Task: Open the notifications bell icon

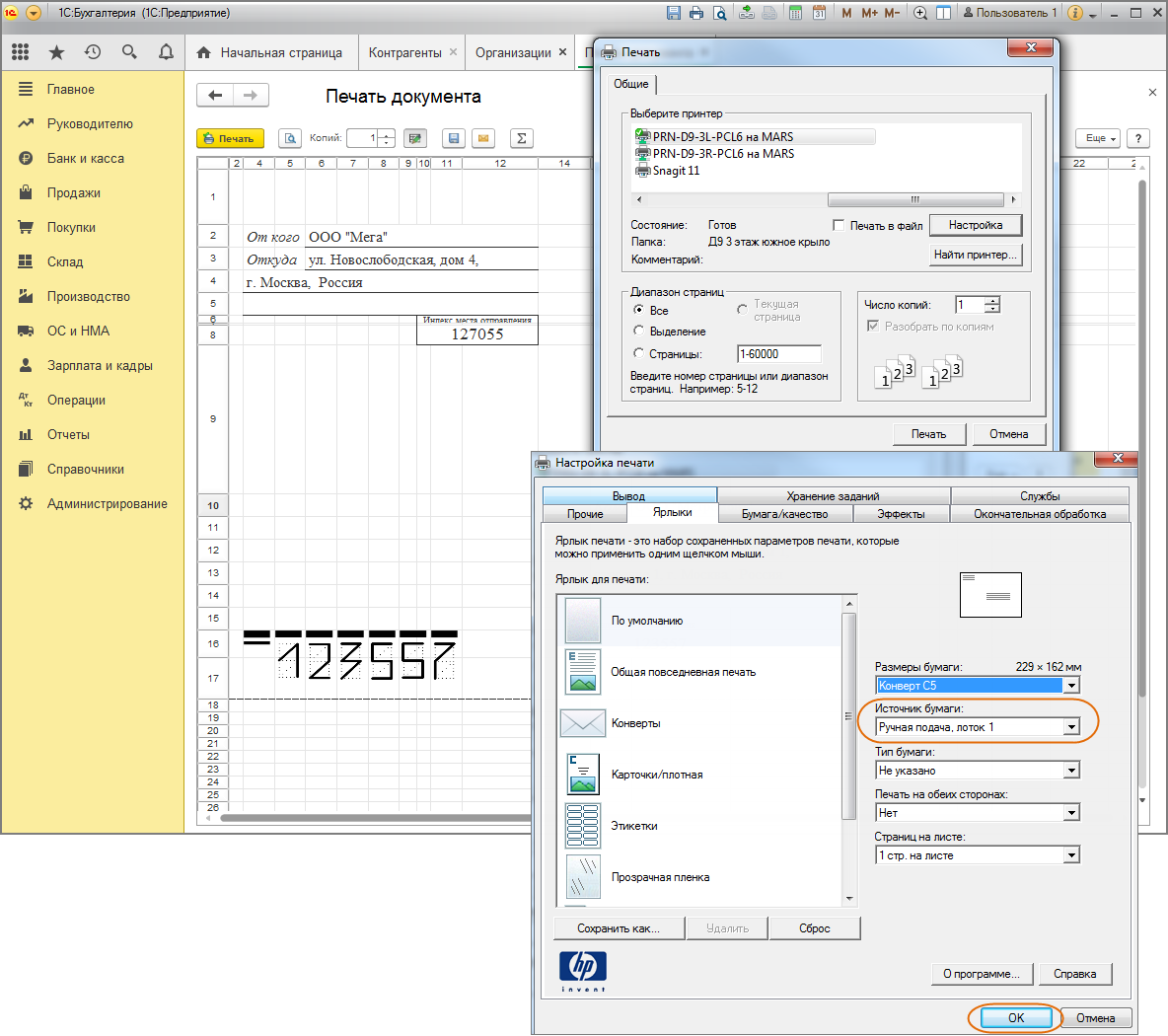Action: click(x=166, y=52)
